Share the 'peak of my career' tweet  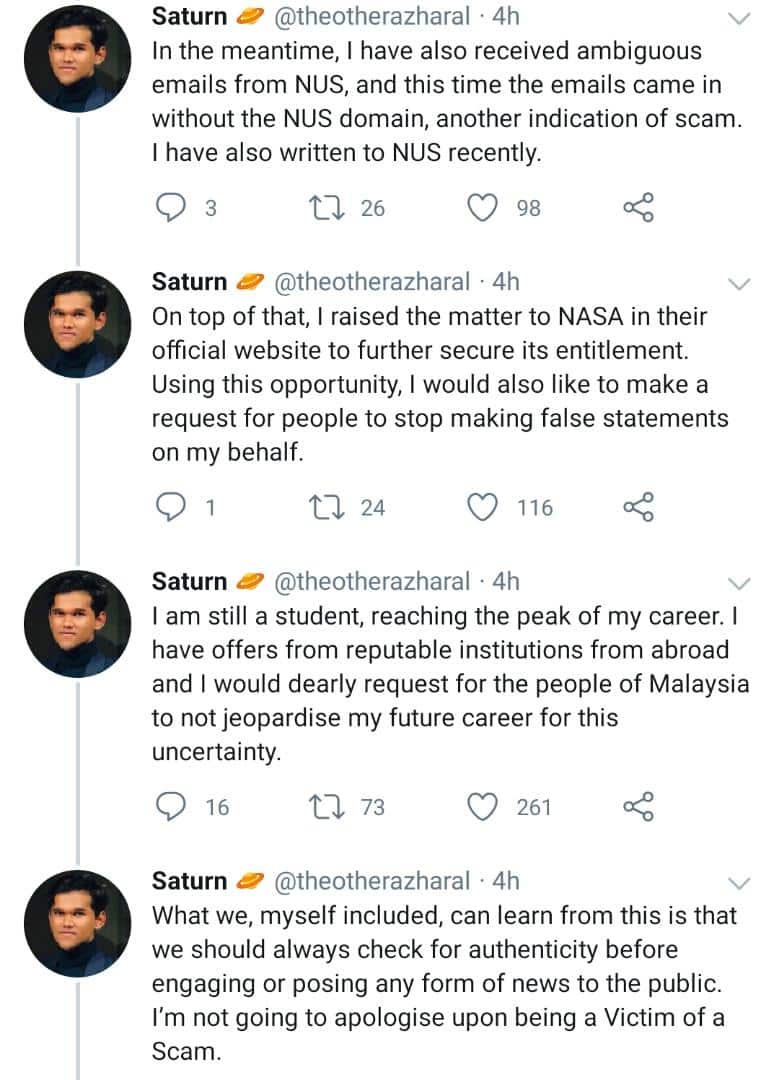click(638, 807)
